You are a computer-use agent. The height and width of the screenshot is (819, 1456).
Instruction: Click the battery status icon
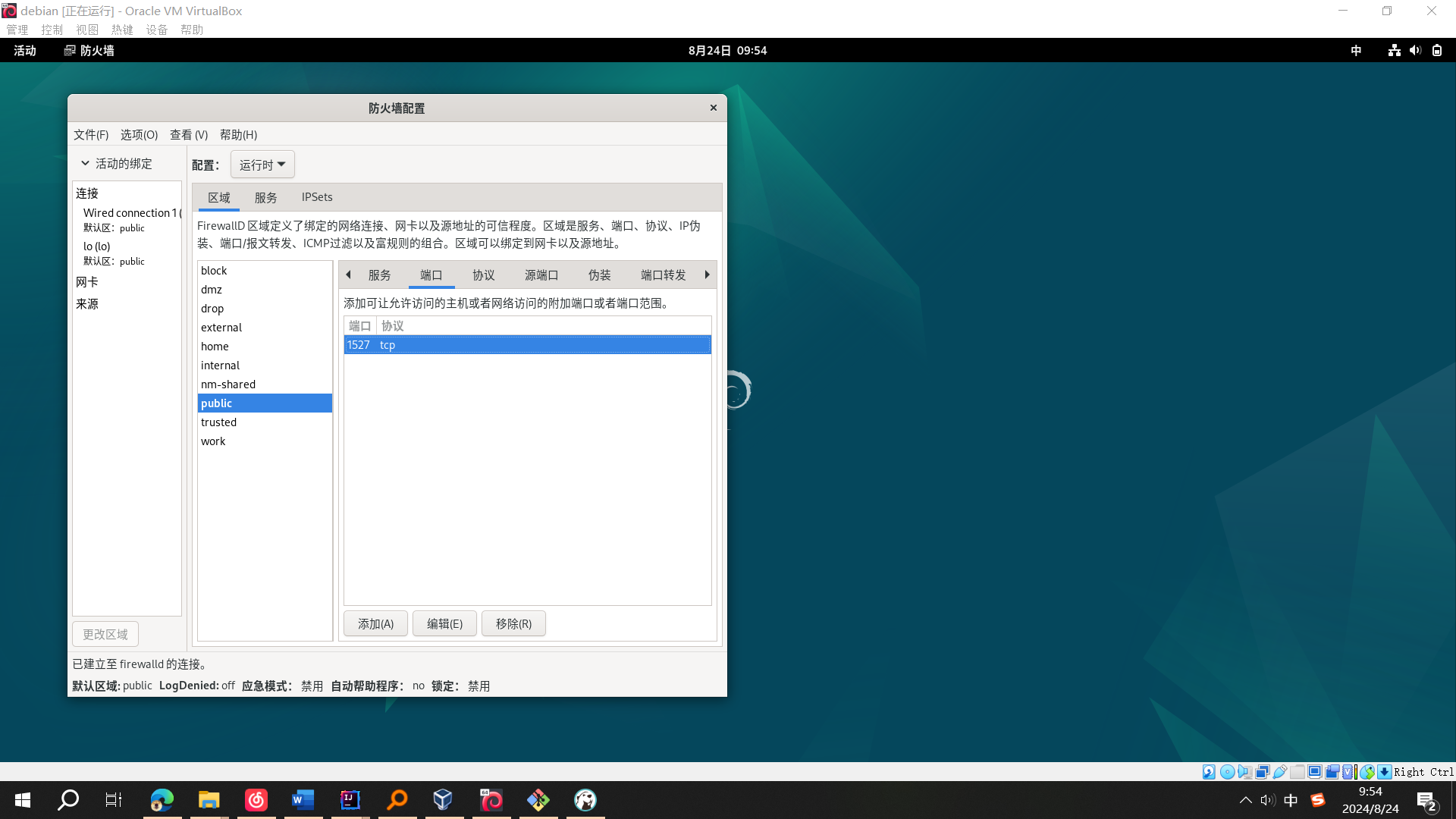(x=1437, y=51)
